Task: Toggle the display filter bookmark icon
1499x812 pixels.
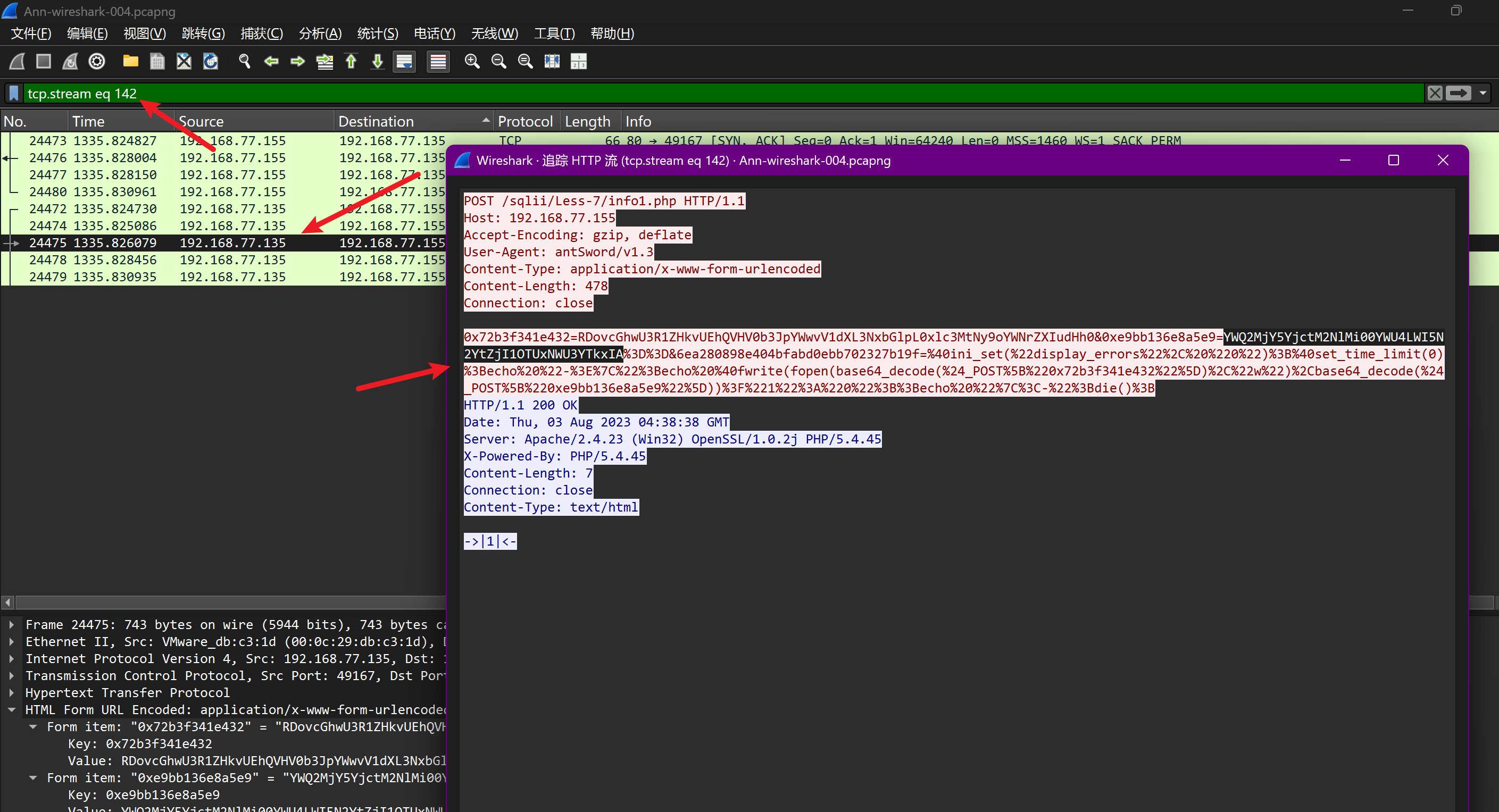Action: click(14, 94)
